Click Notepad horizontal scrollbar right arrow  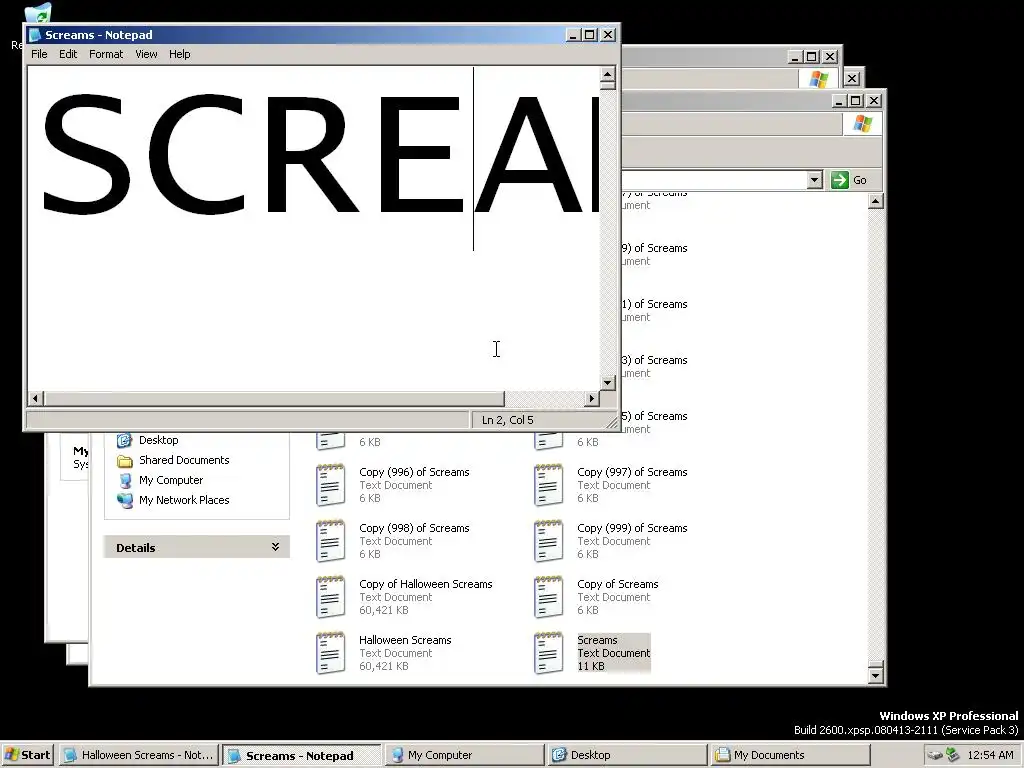pyautogui.click(x=592, y=398)
